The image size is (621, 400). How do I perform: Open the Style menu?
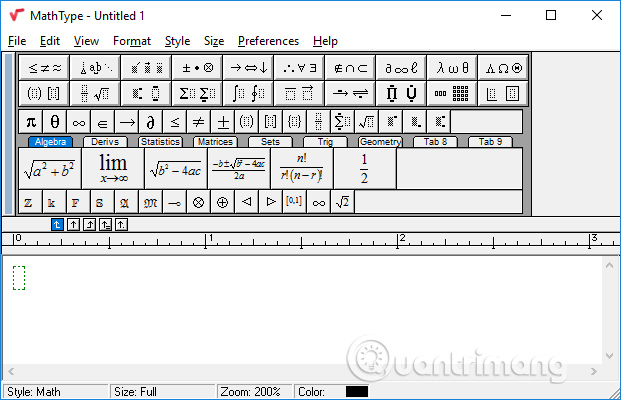point(177,41)
